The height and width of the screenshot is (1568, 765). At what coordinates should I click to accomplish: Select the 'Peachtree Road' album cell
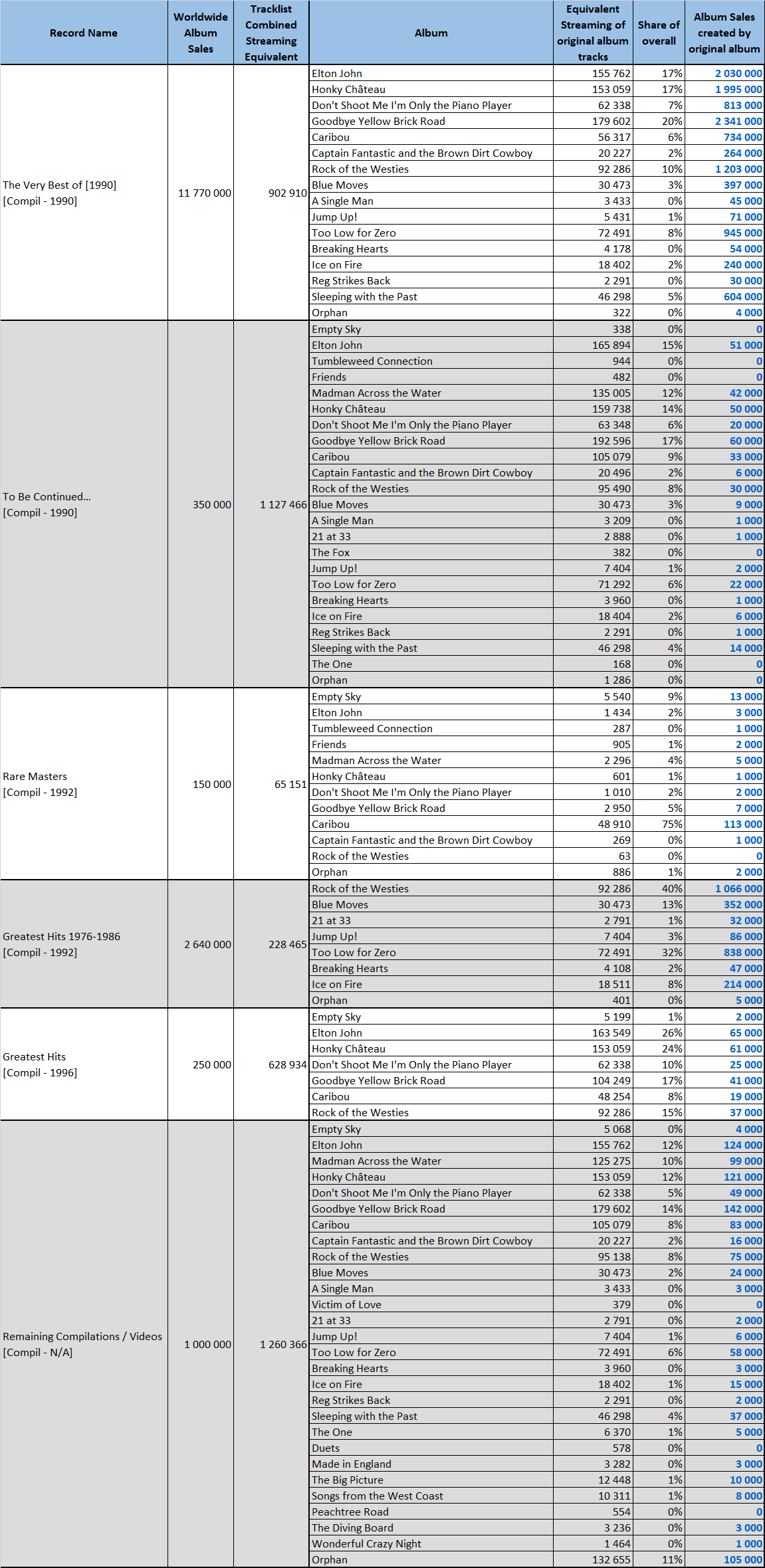pyautogui.click(x=431, y=1512)
